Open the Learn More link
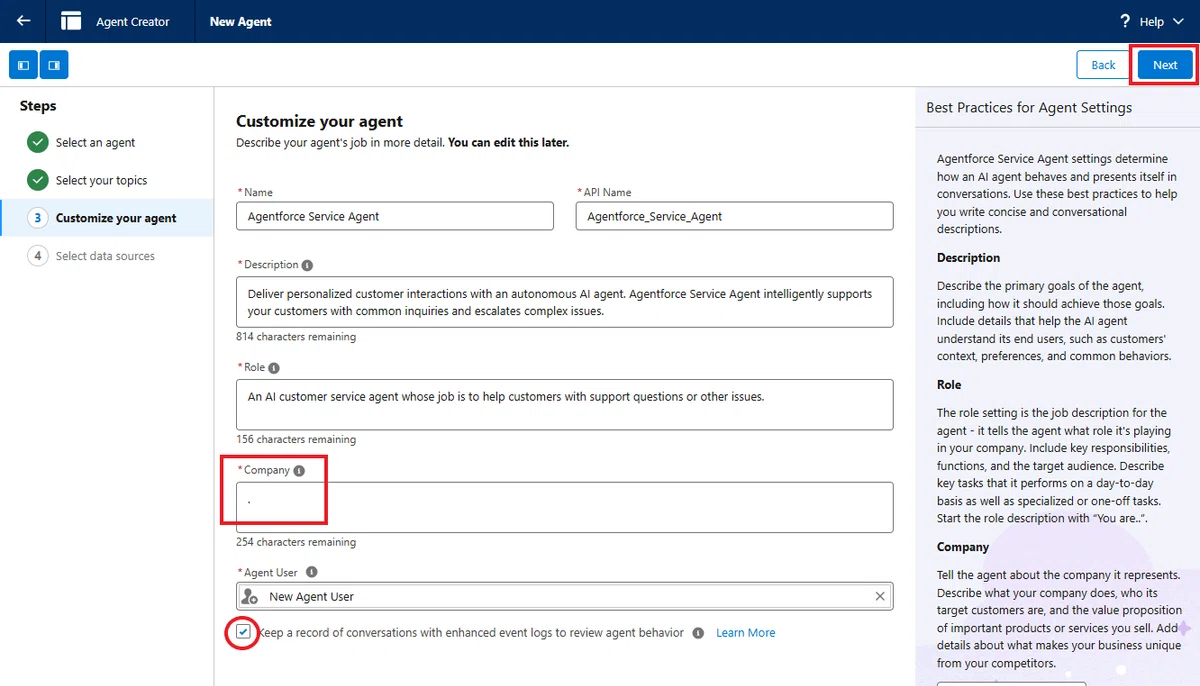Image resolution: width=1200 pixels, height=686 pixels. pos(746,633)
